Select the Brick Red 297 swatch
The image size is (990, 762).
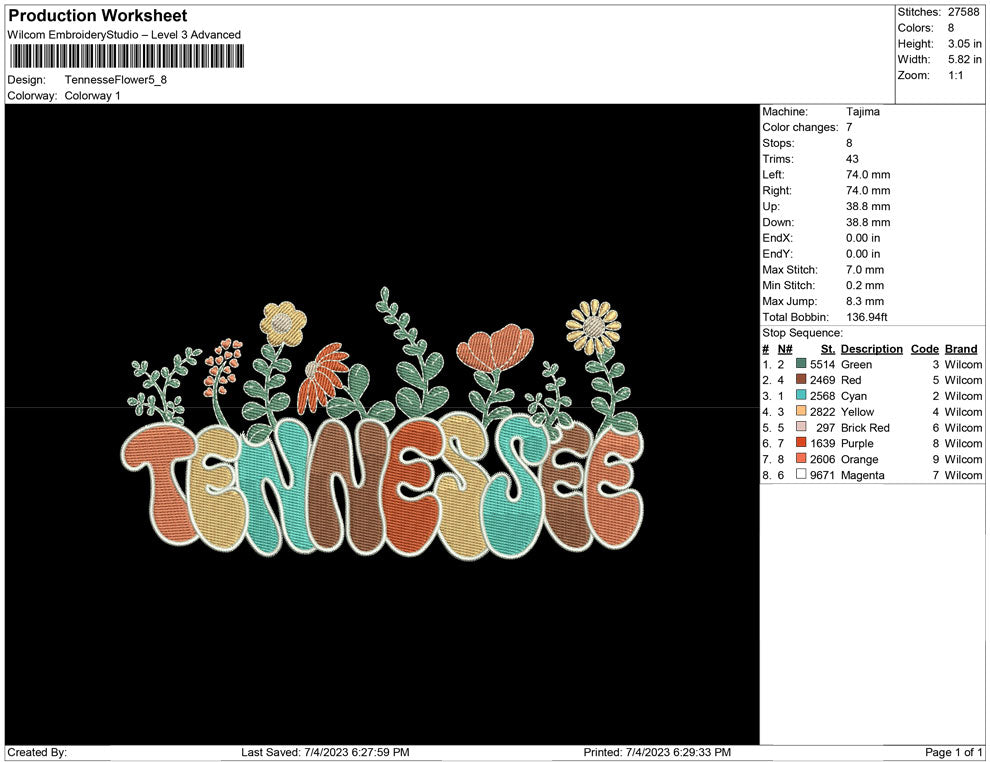point(801,428)
